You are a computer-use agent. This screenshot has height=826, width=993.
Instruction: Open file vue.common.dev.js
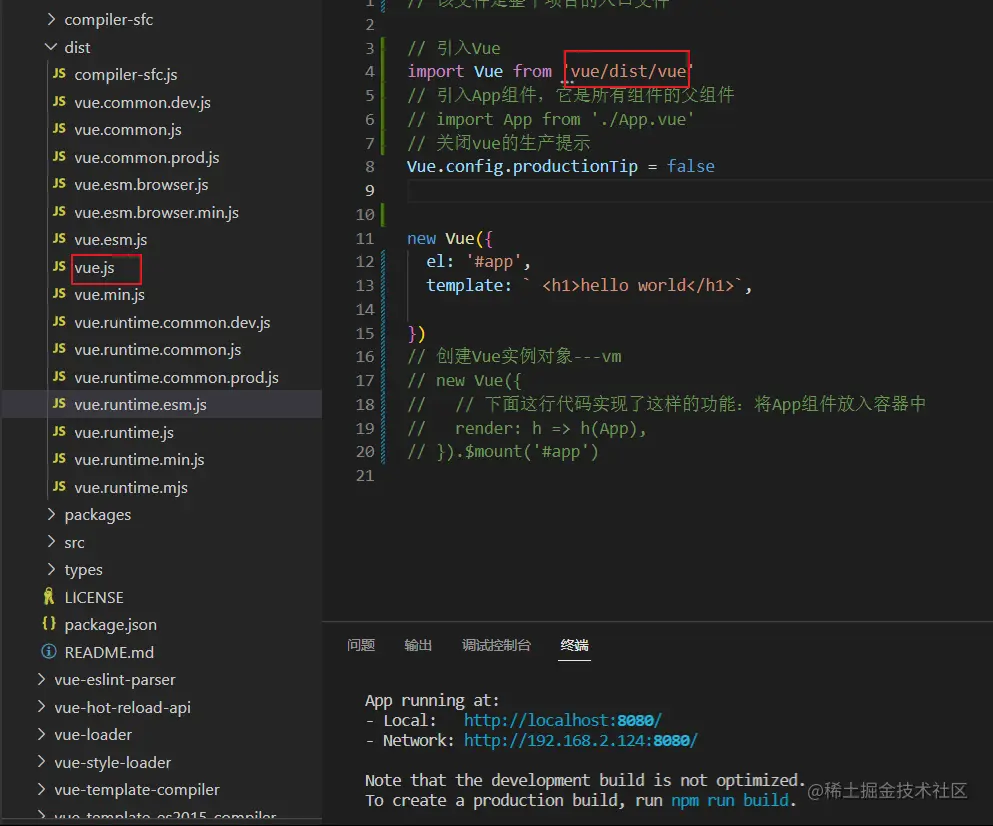[x=142, y=103]
